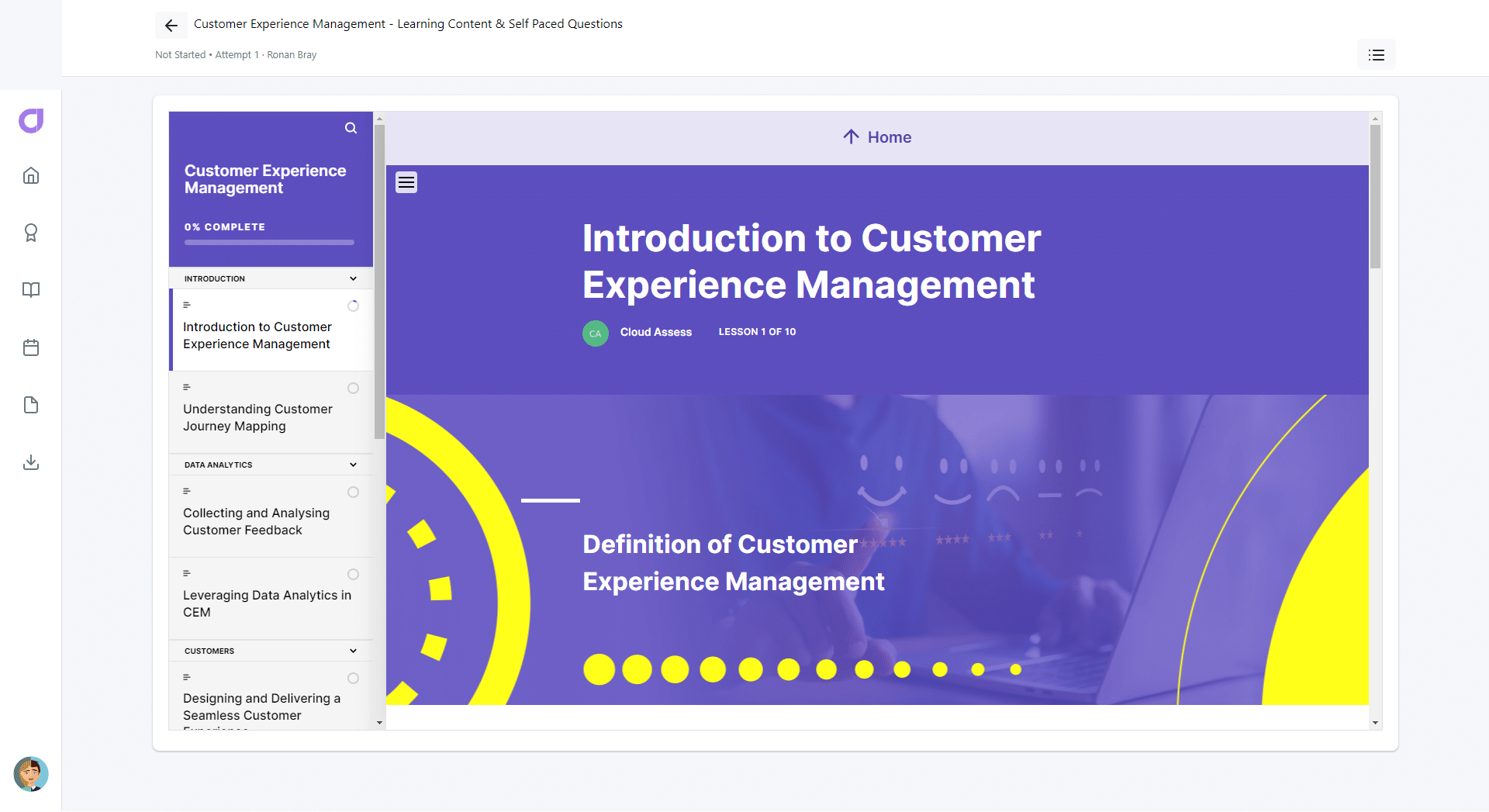Open the award ribbon icon in sidebar

[31, 233]
